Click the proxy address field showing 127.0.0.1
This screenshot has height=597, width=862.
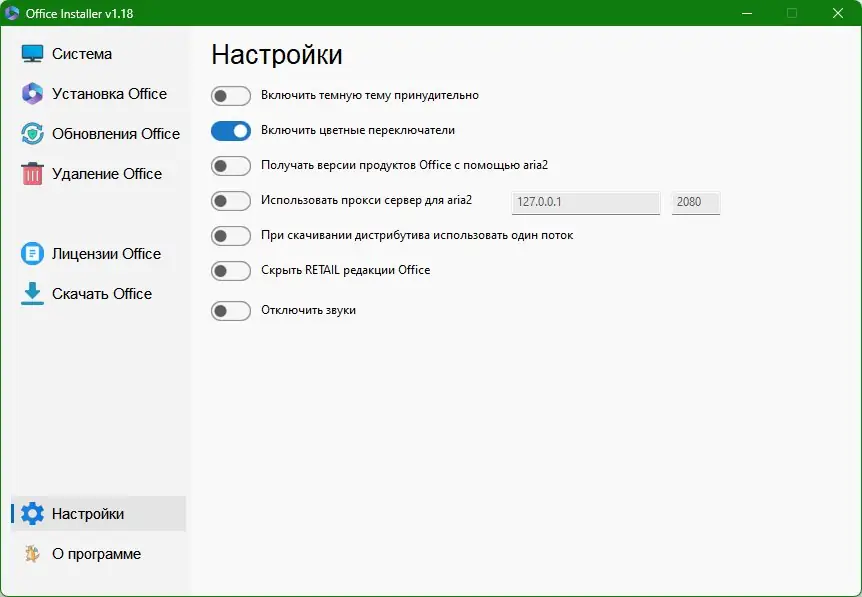tap(585, 201)
